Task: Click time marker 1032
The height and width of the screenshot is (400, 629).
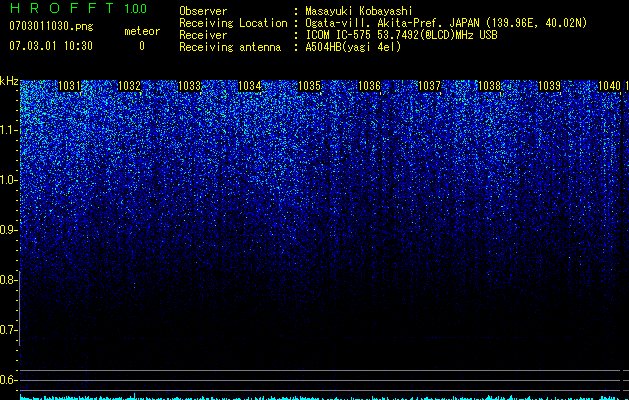Action: coord(130,86)
